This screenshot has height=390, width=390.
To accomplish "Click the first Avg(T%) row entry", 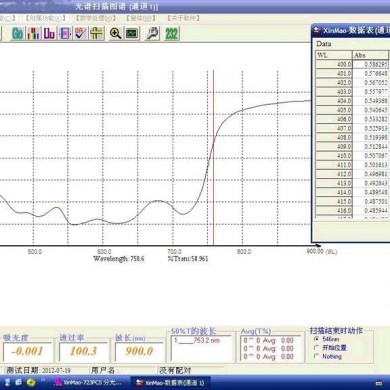I will [268, 340].
